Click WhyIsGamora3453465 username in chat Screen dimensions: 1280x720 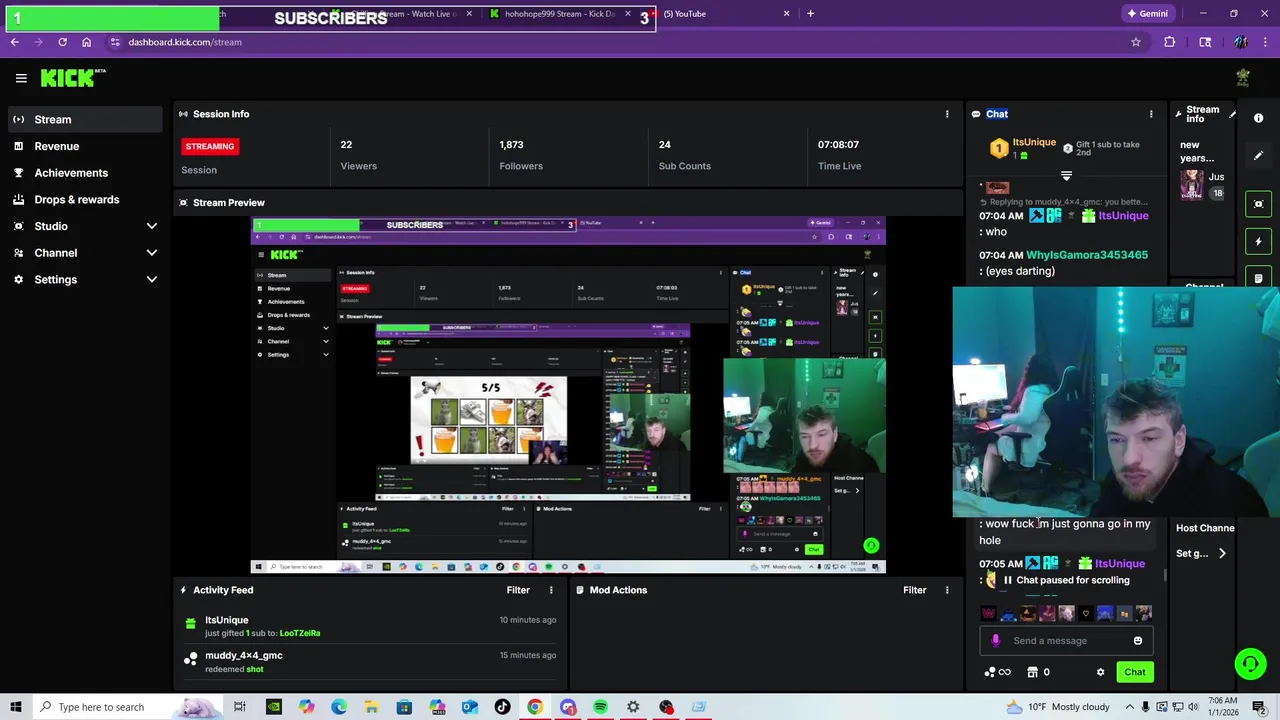coord(1087,255)
